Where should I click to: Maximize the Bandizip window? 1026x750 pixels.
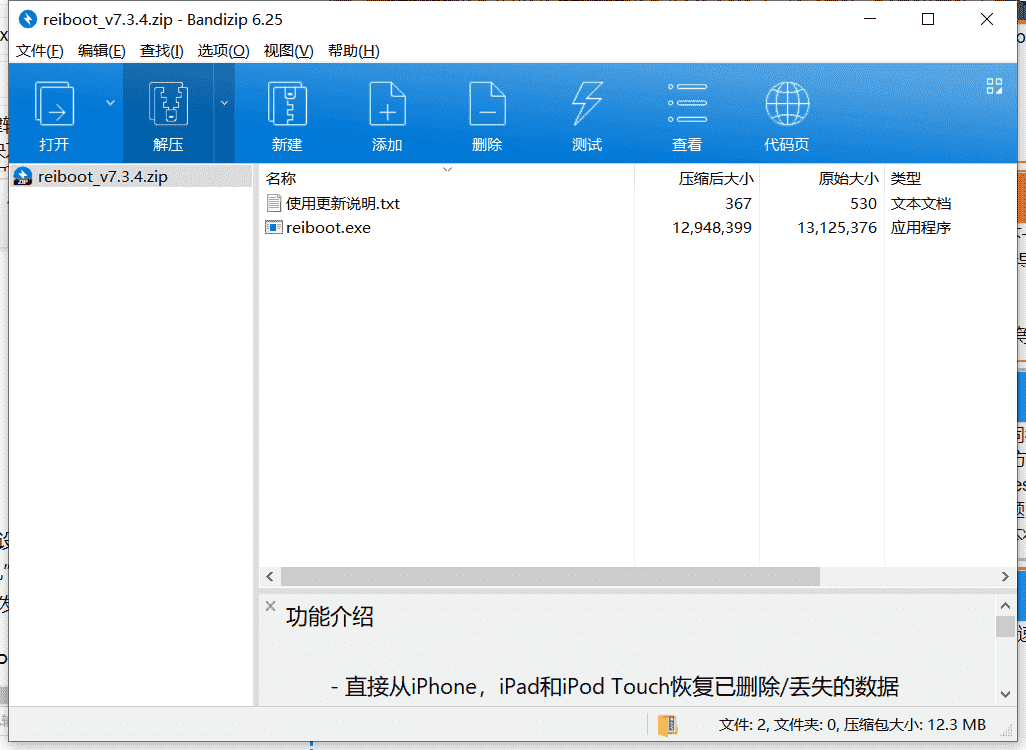point(928,20)
